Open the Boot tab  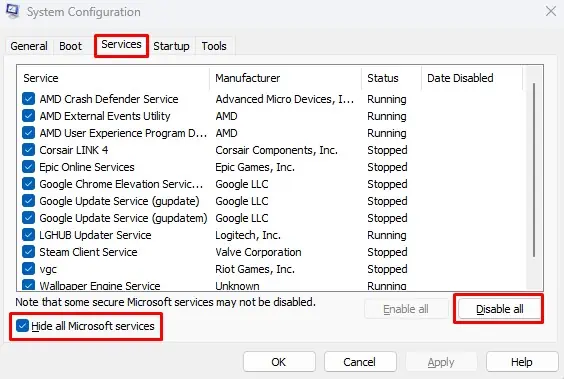point(70,46)
